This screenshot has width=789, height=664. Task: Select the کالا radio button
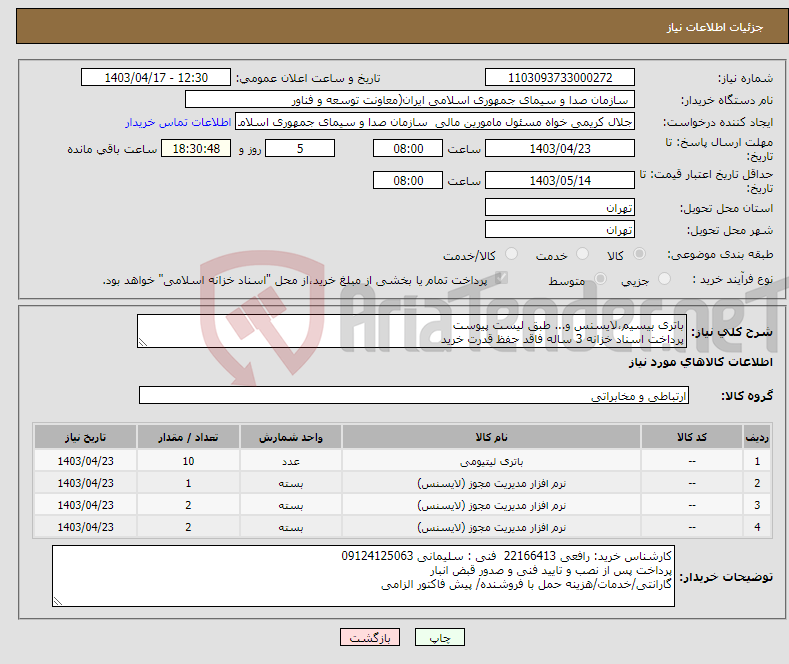[639, 254]
